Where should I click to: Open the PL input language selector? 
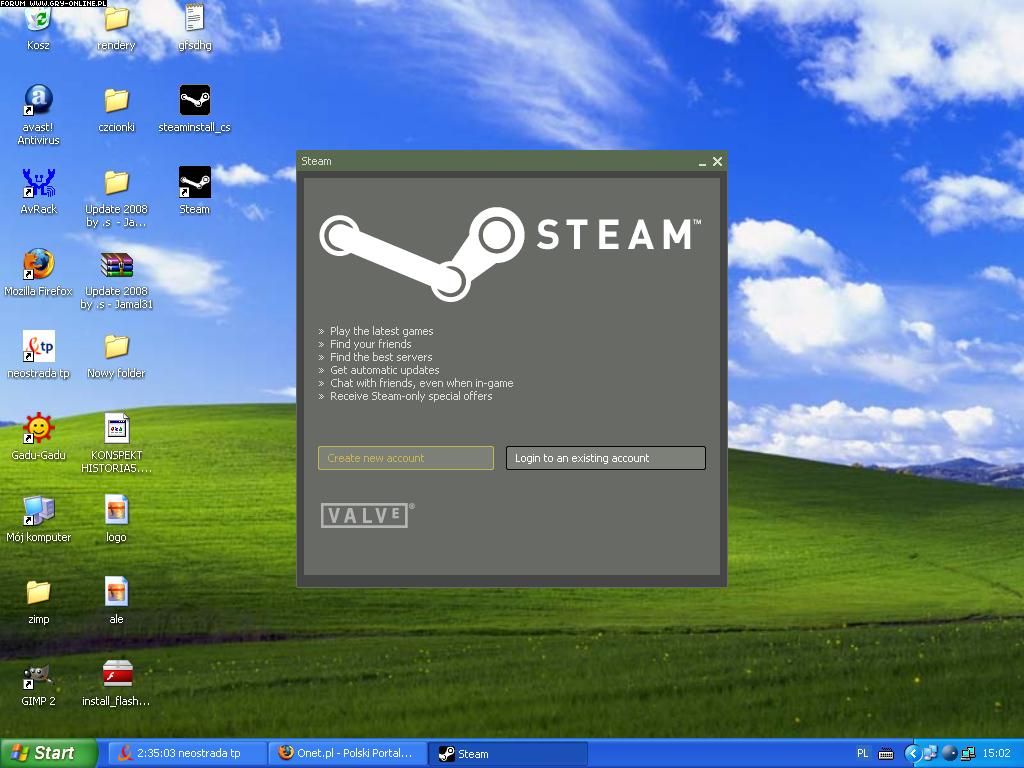point(863,754)
